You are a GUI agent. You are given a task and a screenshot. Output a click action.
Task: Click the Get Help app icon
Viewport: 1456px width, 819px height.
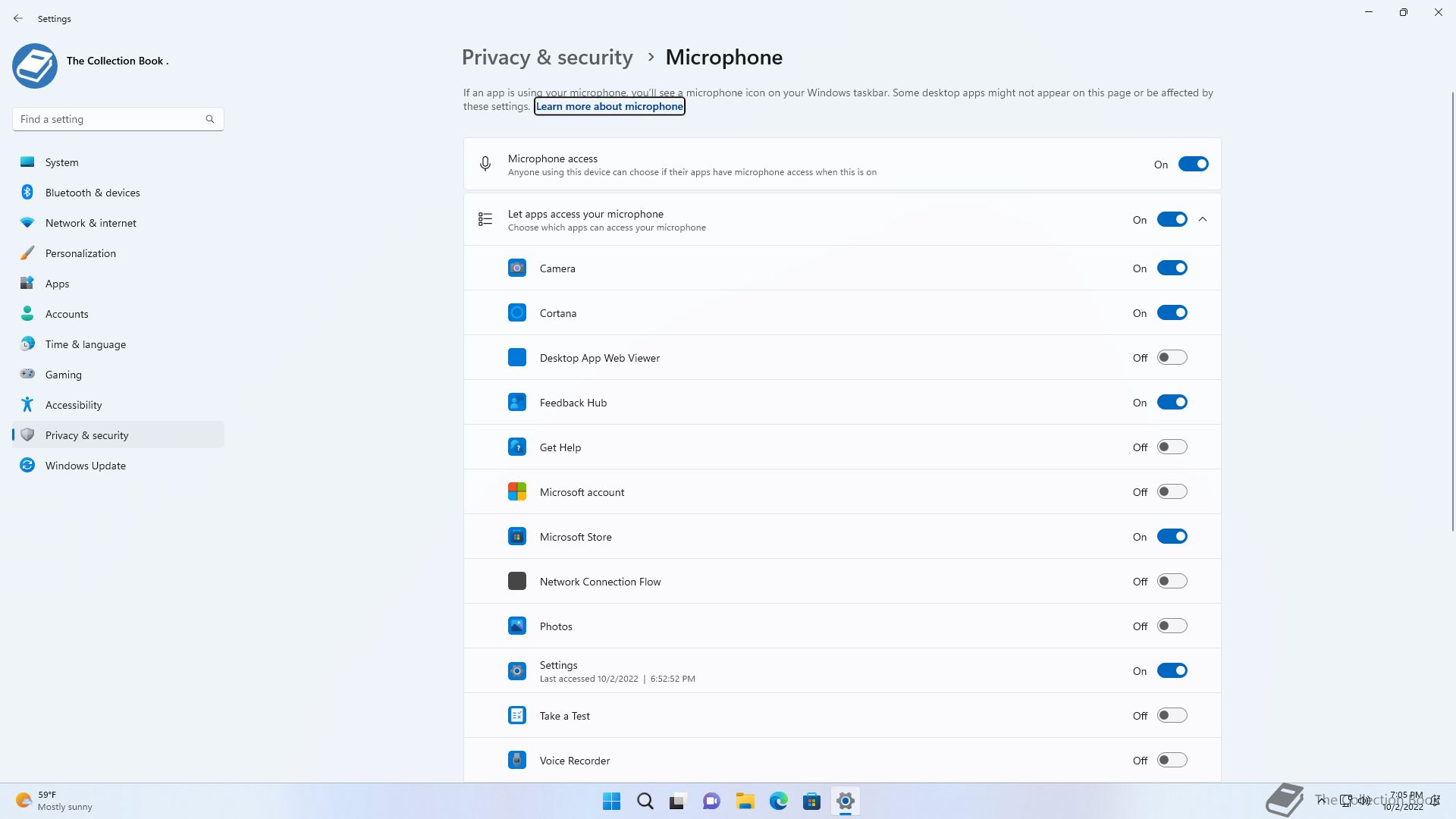click(x=517, y=447)
